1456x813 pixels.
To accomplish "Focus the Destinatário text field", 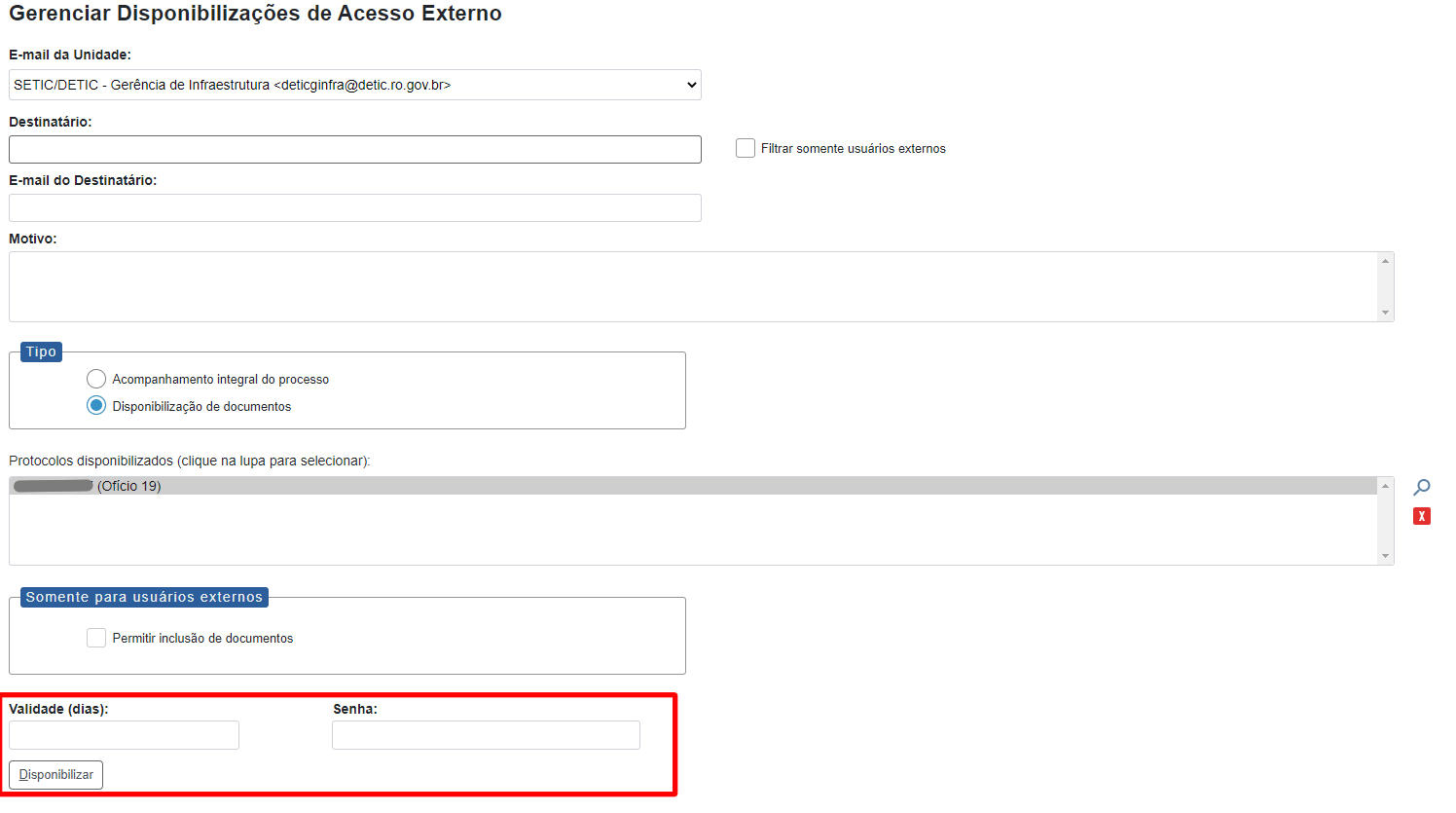I will 354,149.
